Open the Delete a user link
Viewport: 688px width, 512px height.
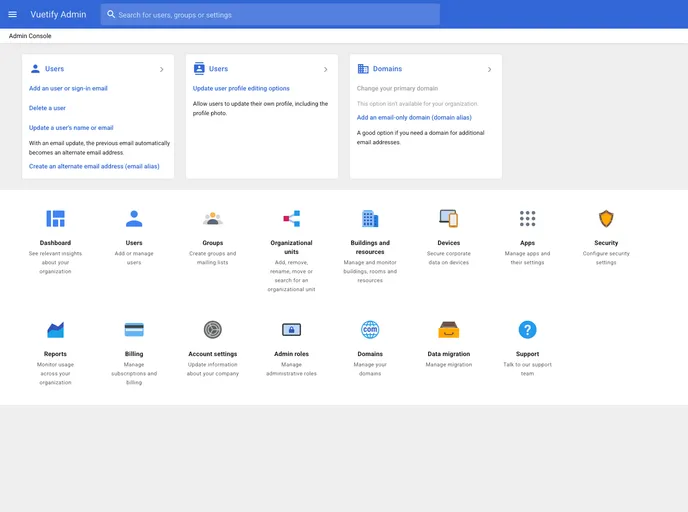tap(47, 108)
